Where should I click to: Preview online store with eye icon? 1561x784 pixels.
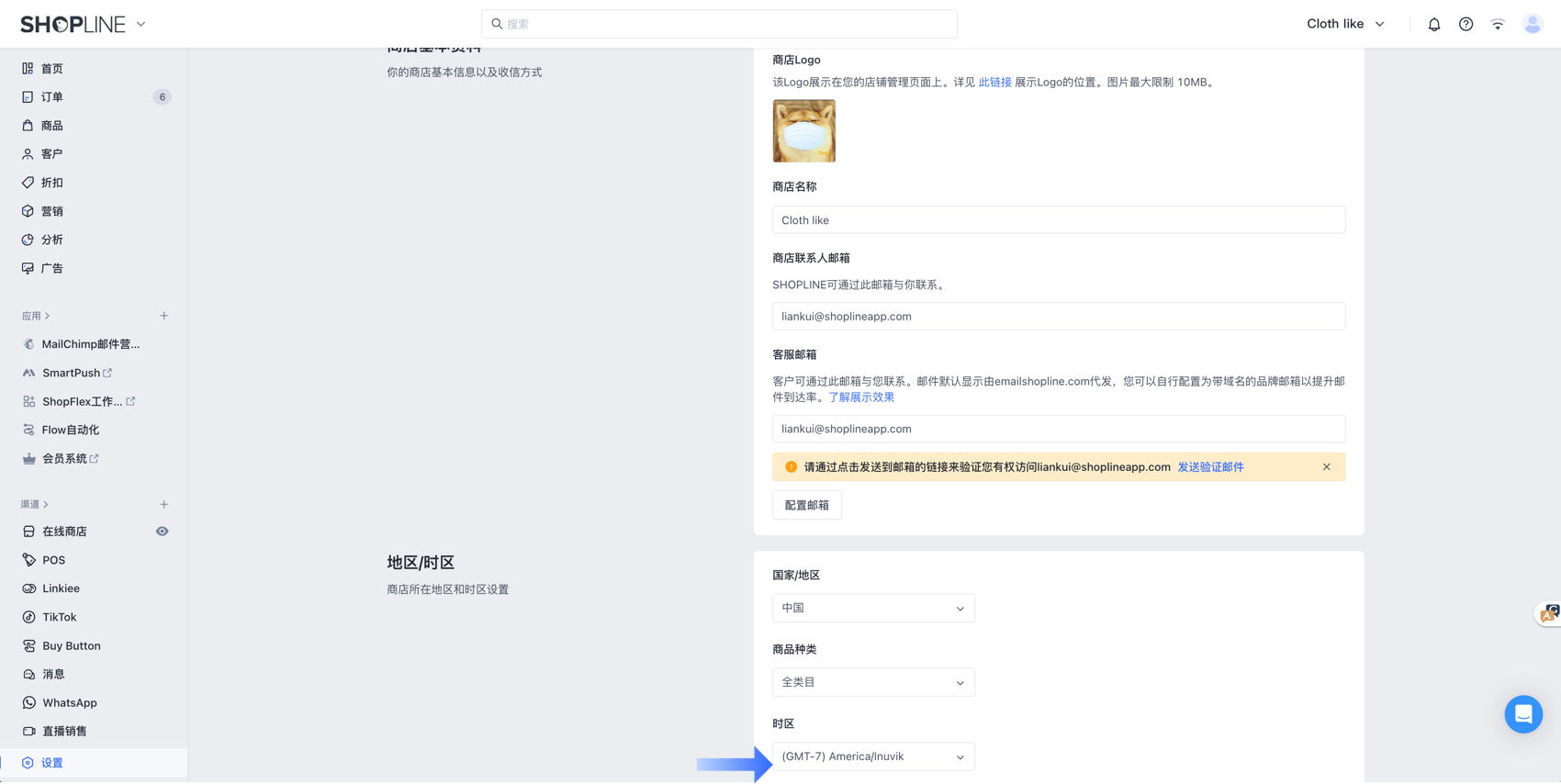click(x=162, y=532)
